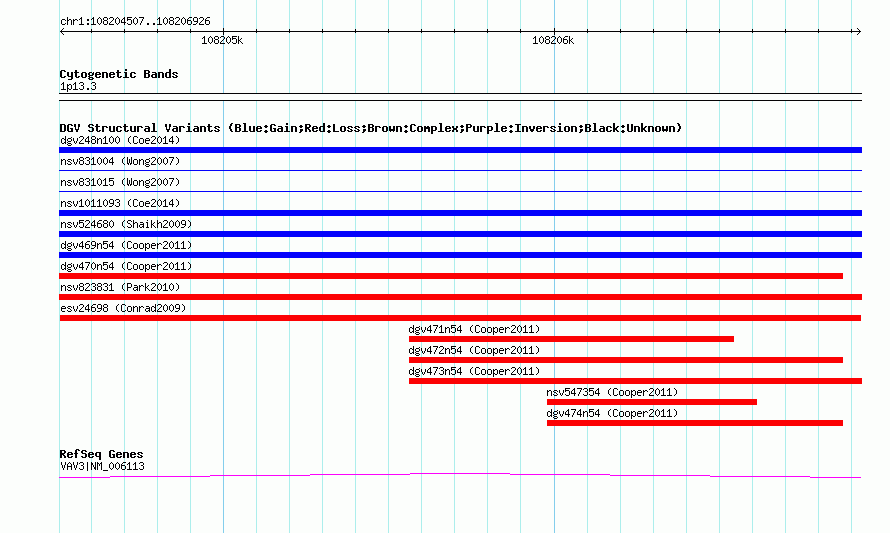Select the nsv831015 thin blue line
The image size is (890, 533).
(460, 191)
